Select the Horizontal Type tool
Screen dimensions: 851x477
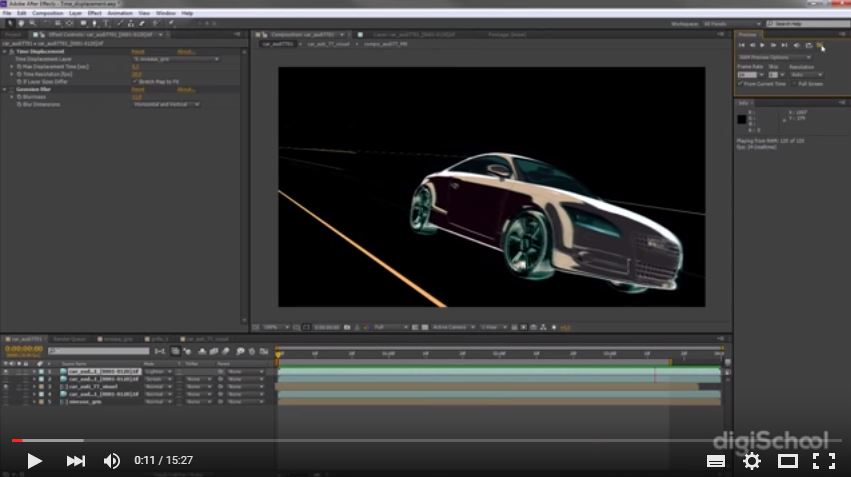[106, 24]
